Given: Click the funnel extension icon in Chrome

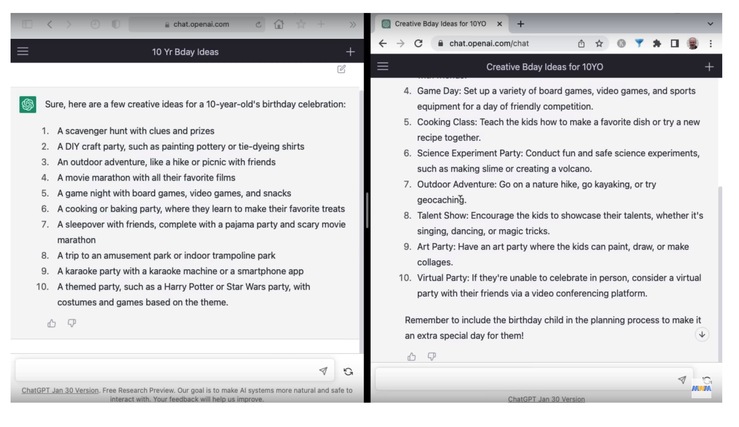Looking at the screenshot, I should 639,43.
